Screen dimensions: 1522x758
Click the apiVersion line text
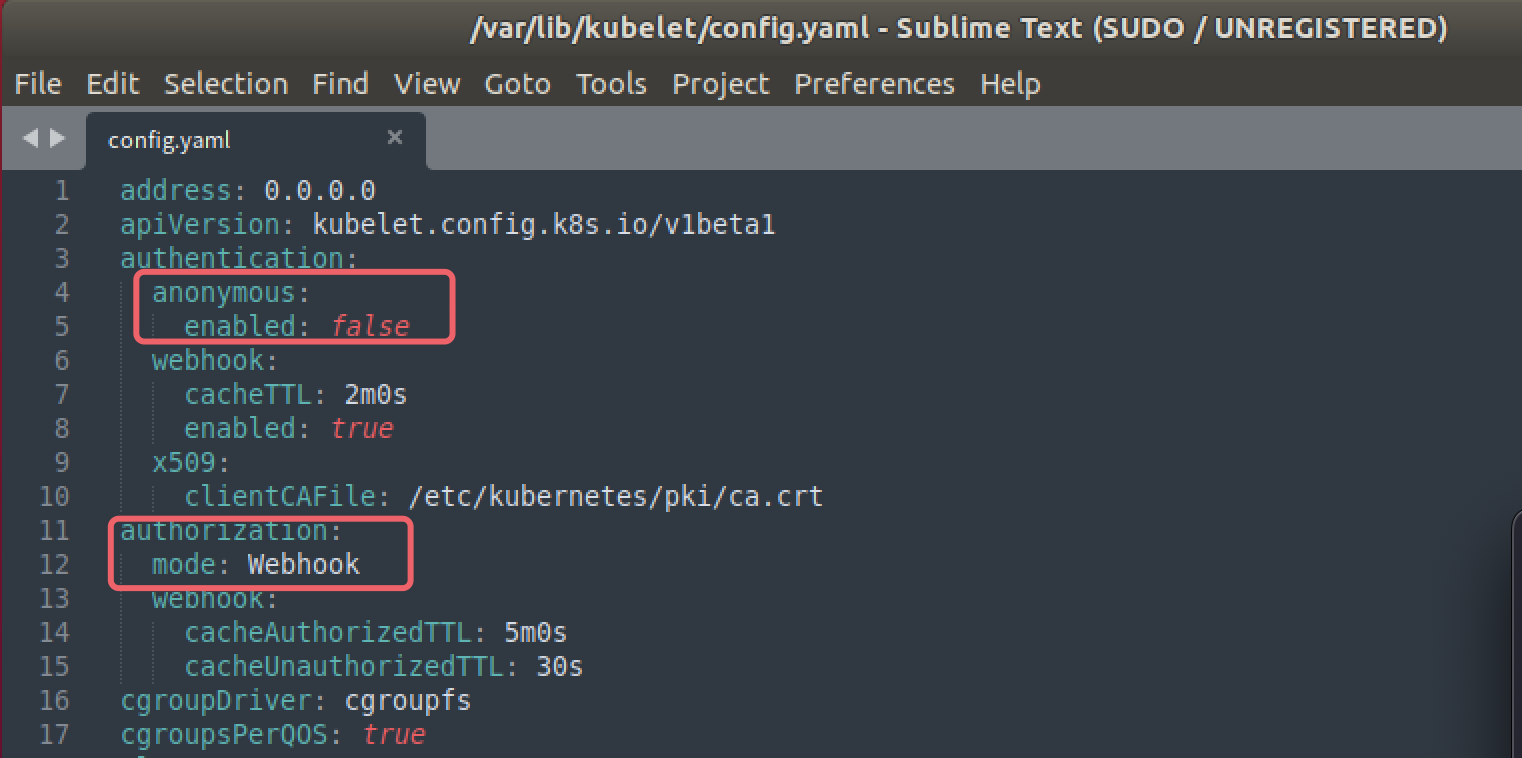coord(448,224)
